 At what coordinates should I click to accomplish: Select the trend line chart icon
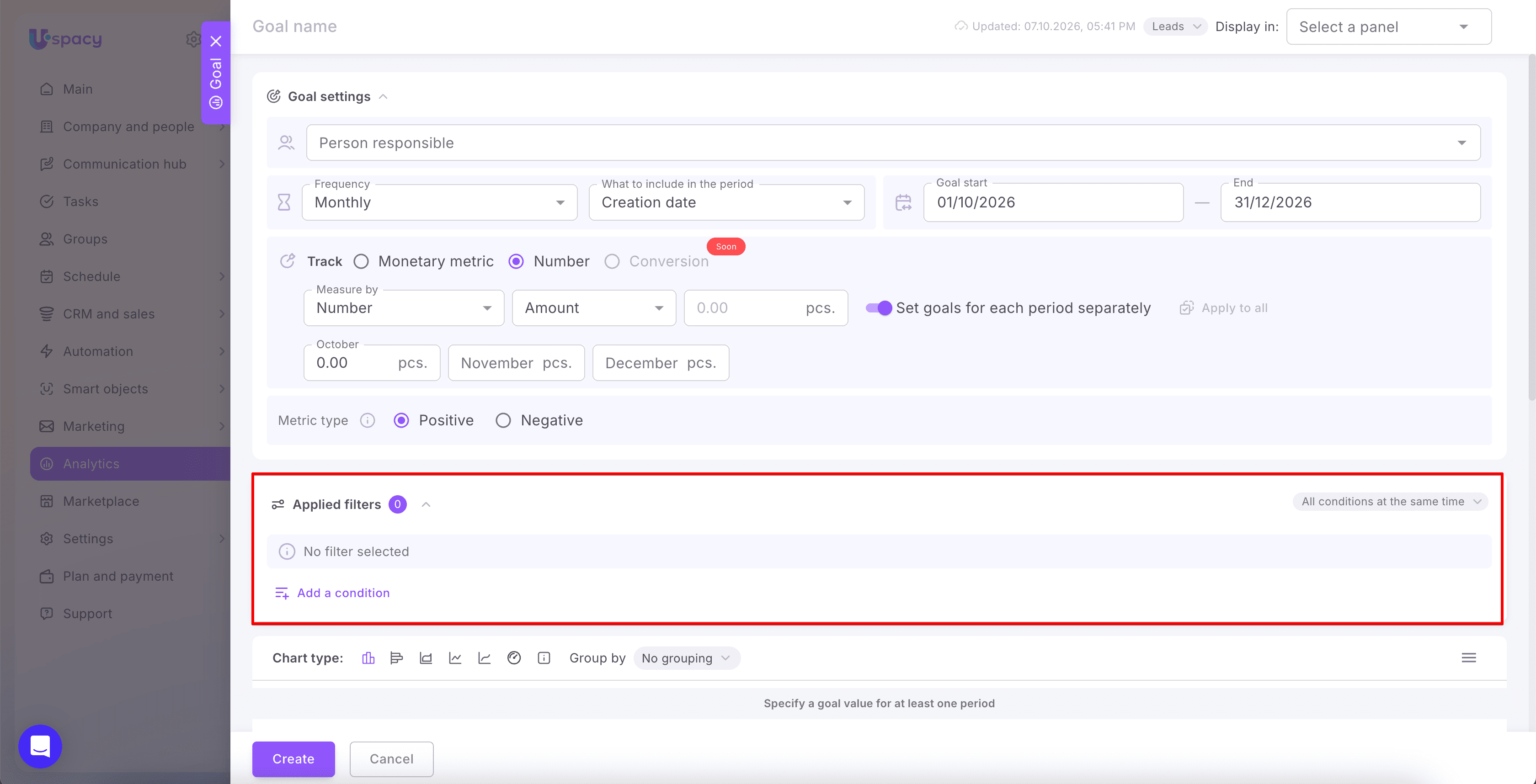tap(484, 658)
